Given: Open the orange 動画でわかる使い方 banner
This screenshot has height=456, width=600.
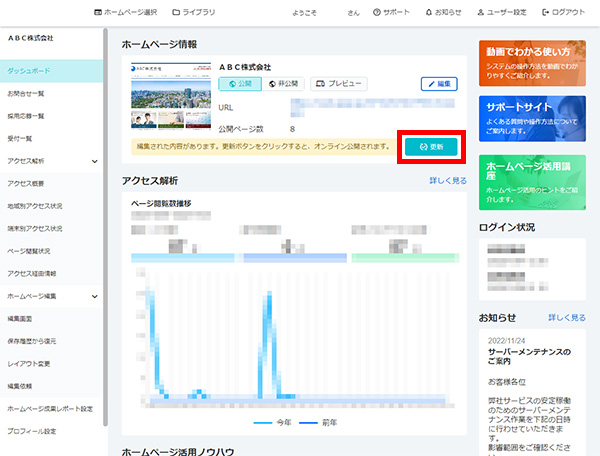Looking at the screenshot, I should tap(532, 61).
